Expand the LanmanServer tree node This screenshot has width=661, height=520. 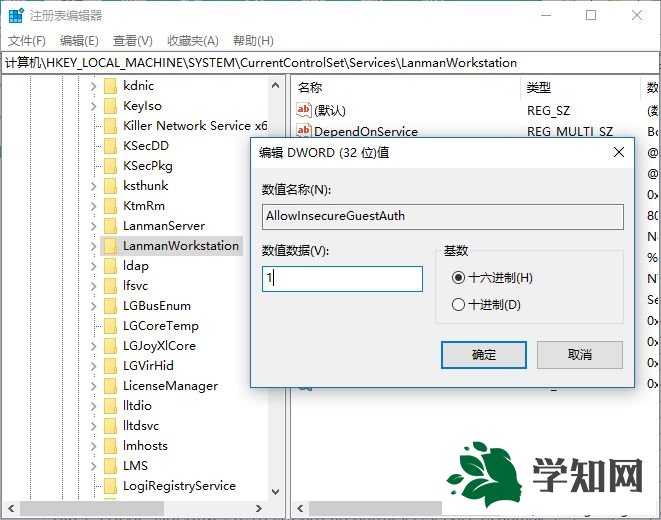(x=93, y=226)
